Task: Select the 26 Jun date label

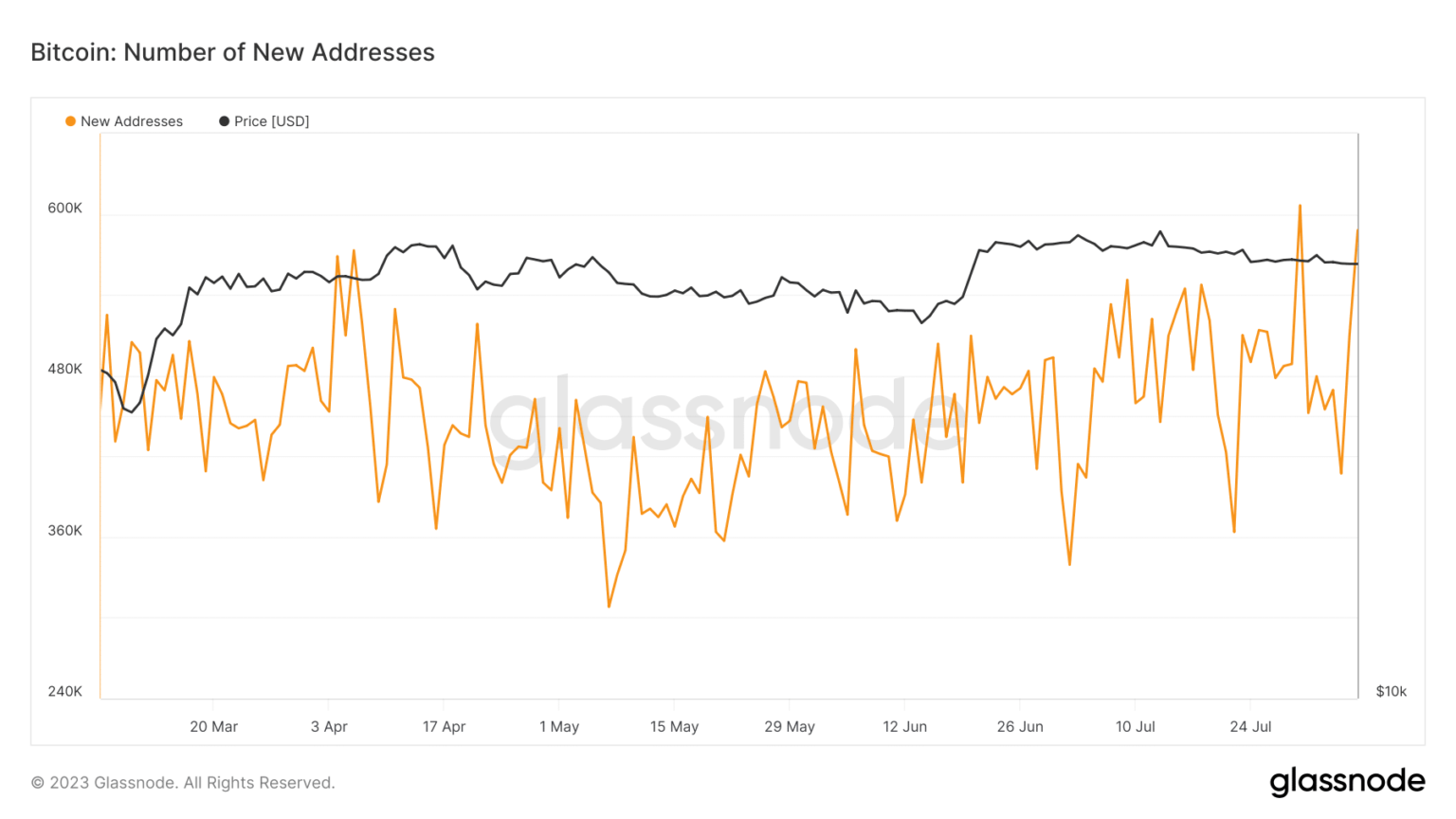Action: [1020, 726]
